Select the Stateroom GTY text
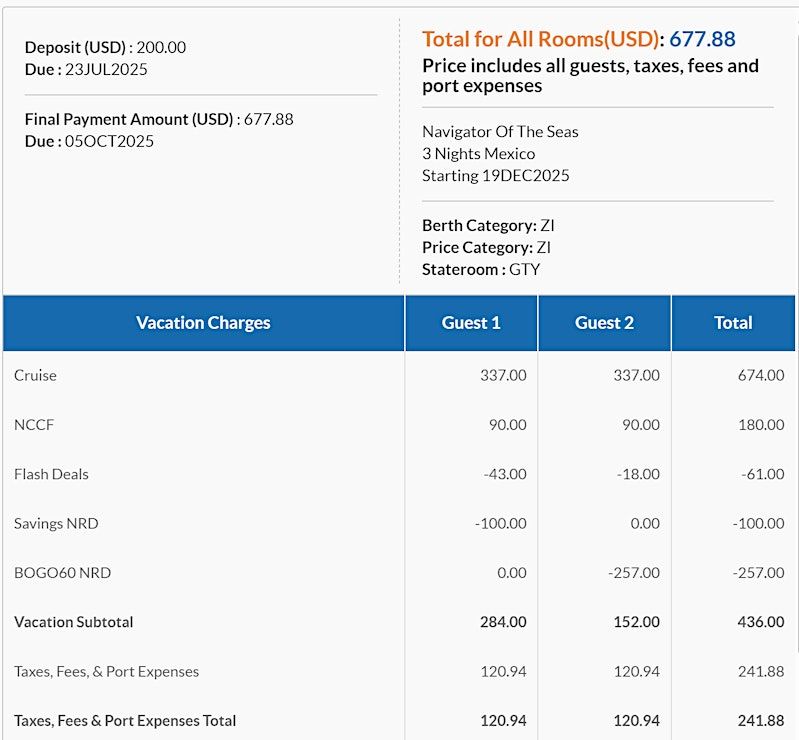The image size is (799, 740). 481,270
